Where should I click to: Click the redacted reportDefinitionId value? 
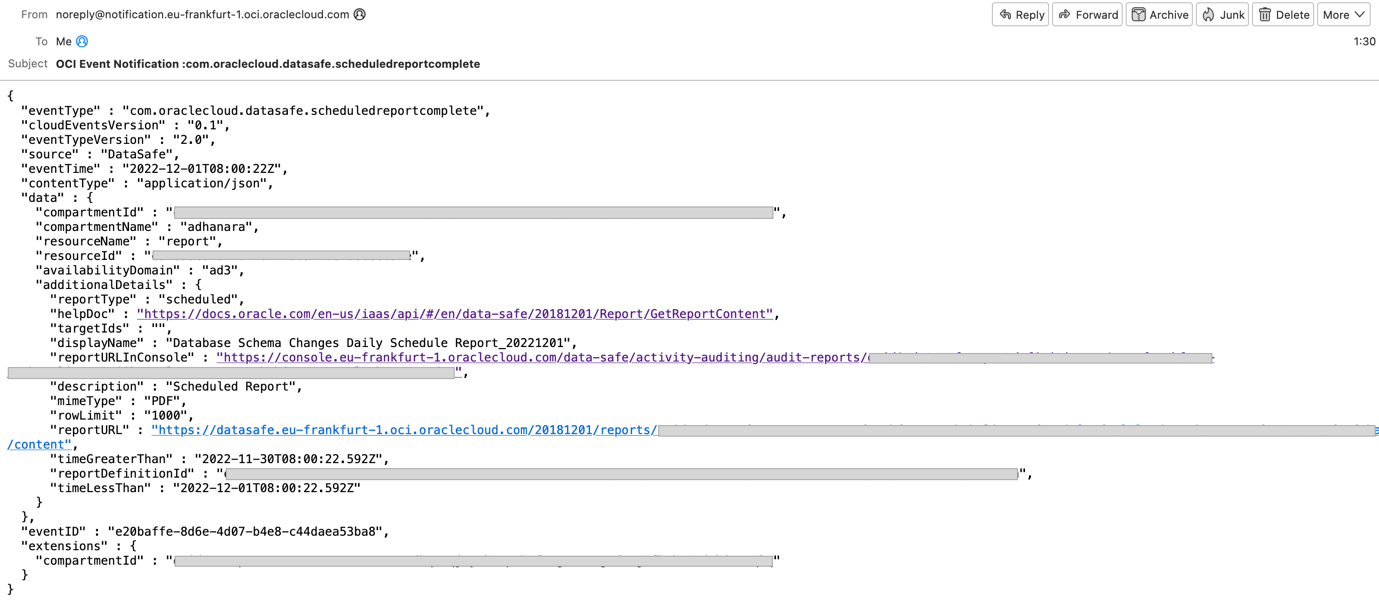(621, 474)
